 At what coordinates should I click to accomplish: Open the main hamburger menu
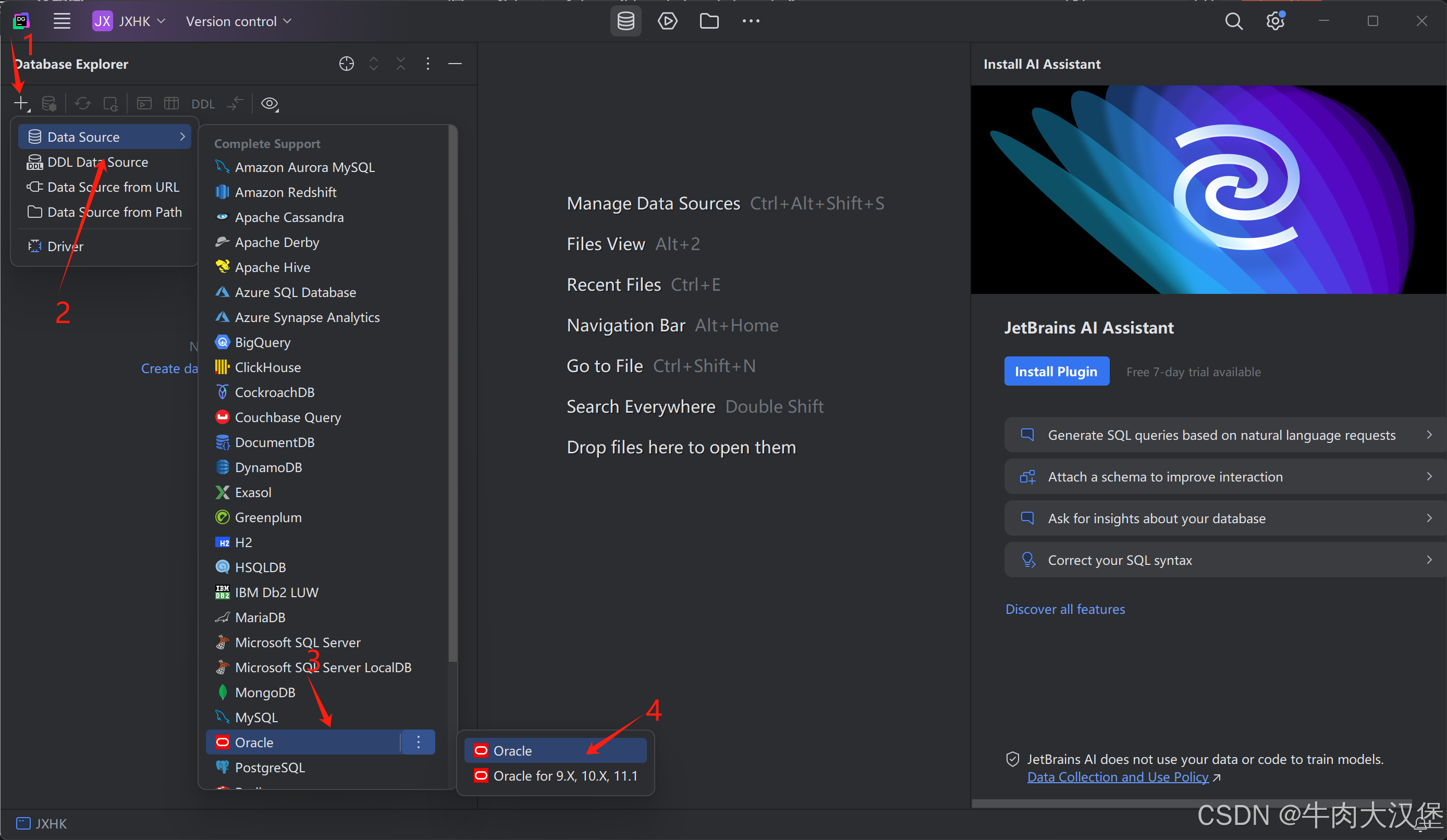[62, 21]
